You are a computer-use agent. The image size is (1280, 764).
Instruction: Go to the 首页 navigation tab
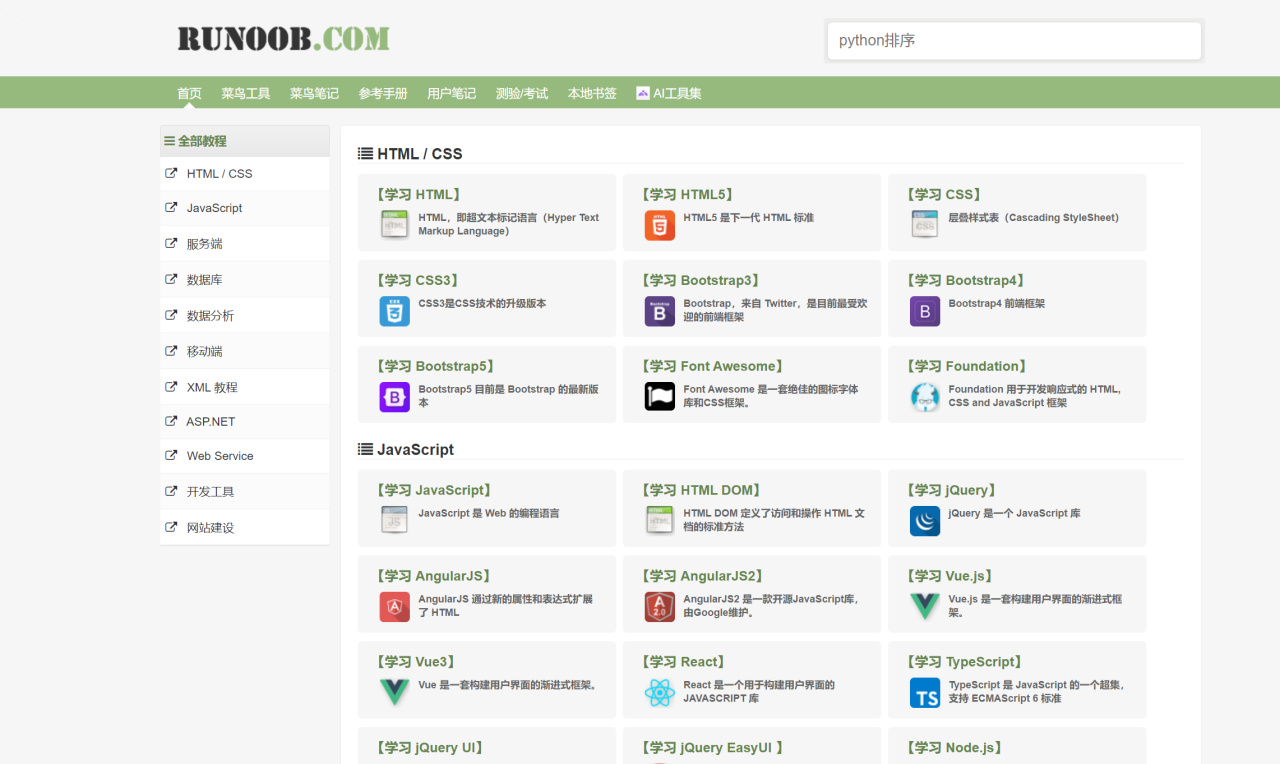coord(189,93)
